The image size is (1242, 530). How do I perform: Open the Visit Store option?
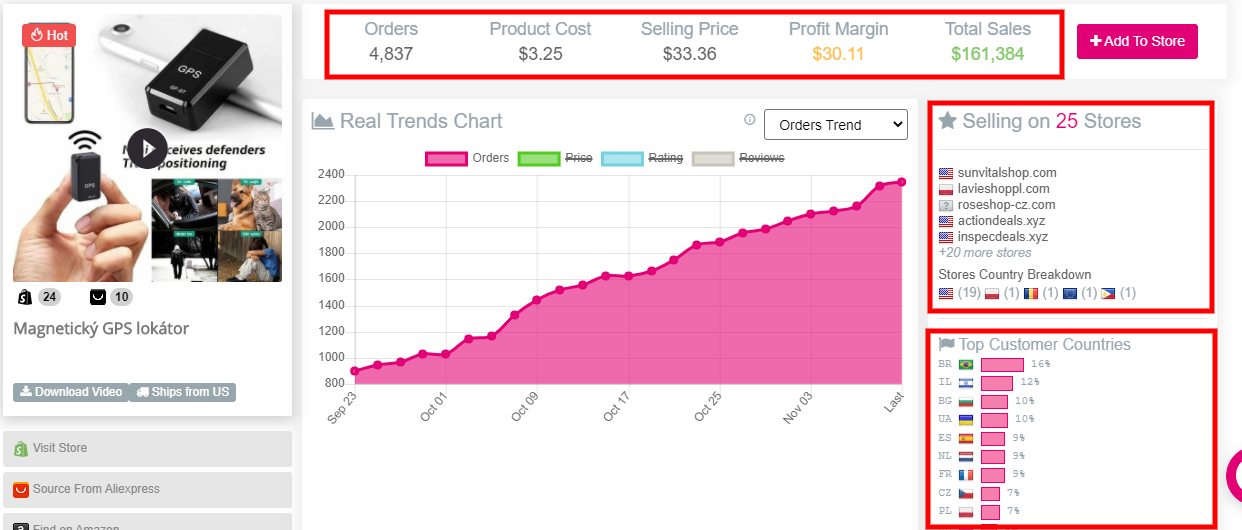pyautogui.click(x=148, y=448)
